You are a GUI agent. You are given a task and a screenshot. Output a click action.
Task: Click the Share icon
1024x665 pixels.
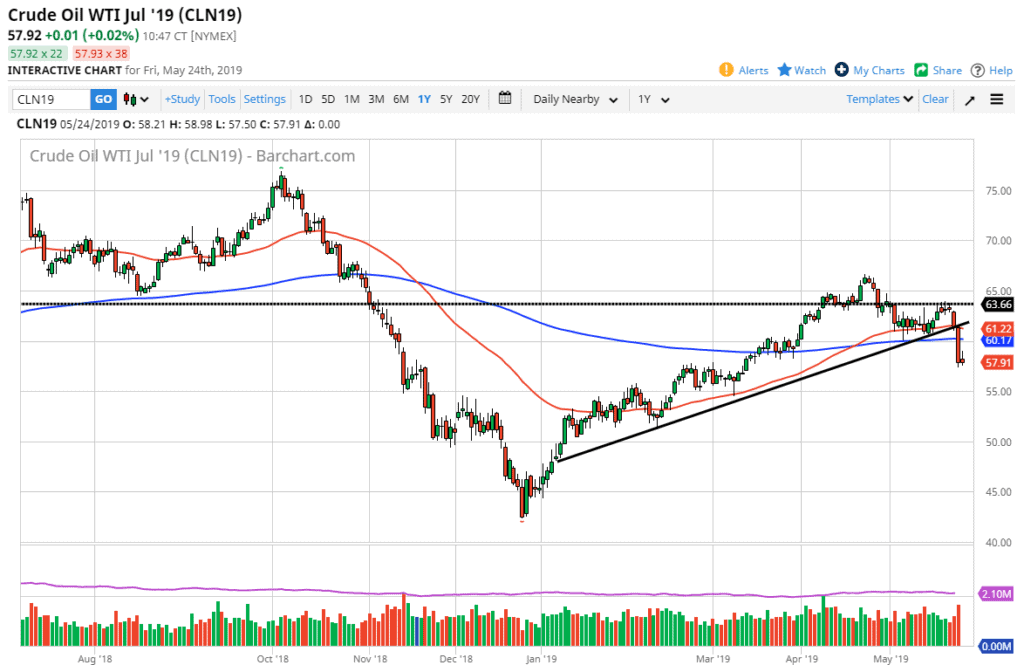click(921, 70)
